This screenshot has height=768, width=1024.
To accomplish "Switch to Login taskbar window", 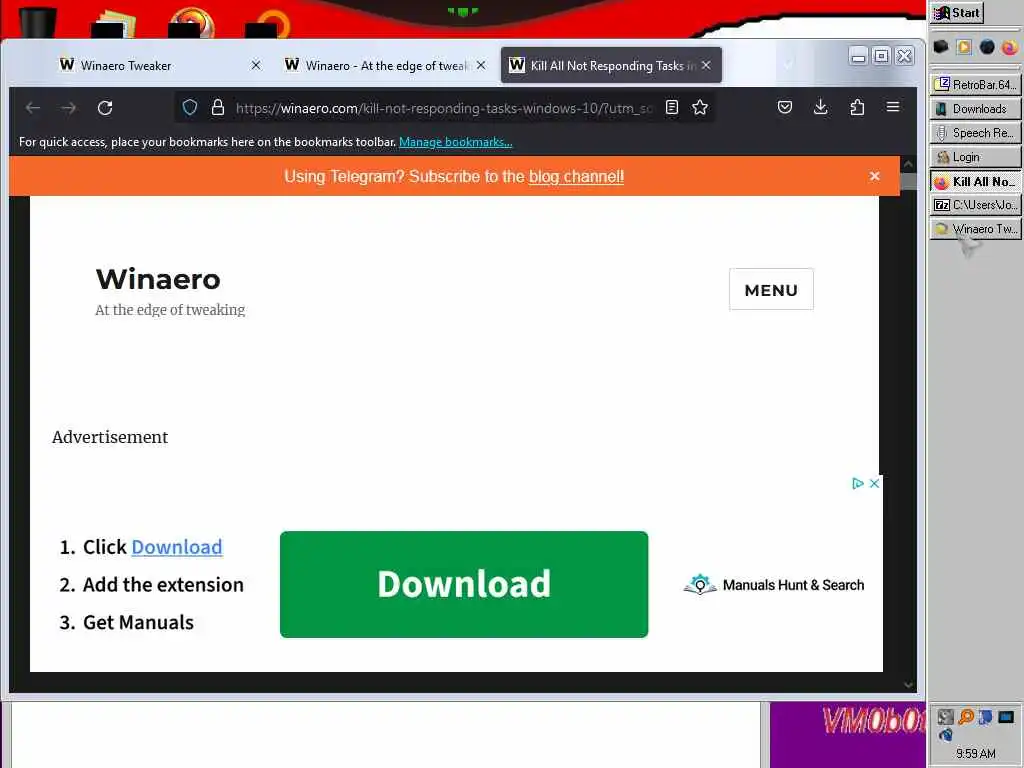I will point(975,157).
